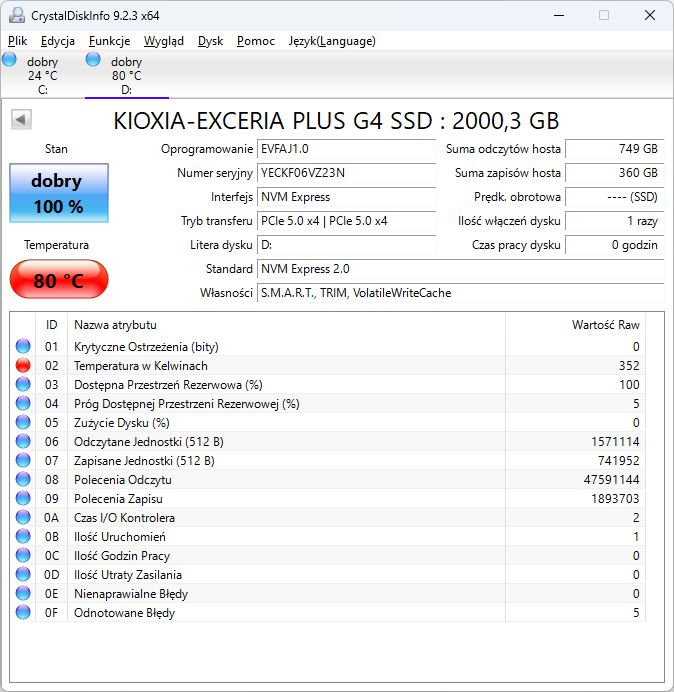Click the Oprogramowanie field EVFAJ1.0

tap(346, 149)
